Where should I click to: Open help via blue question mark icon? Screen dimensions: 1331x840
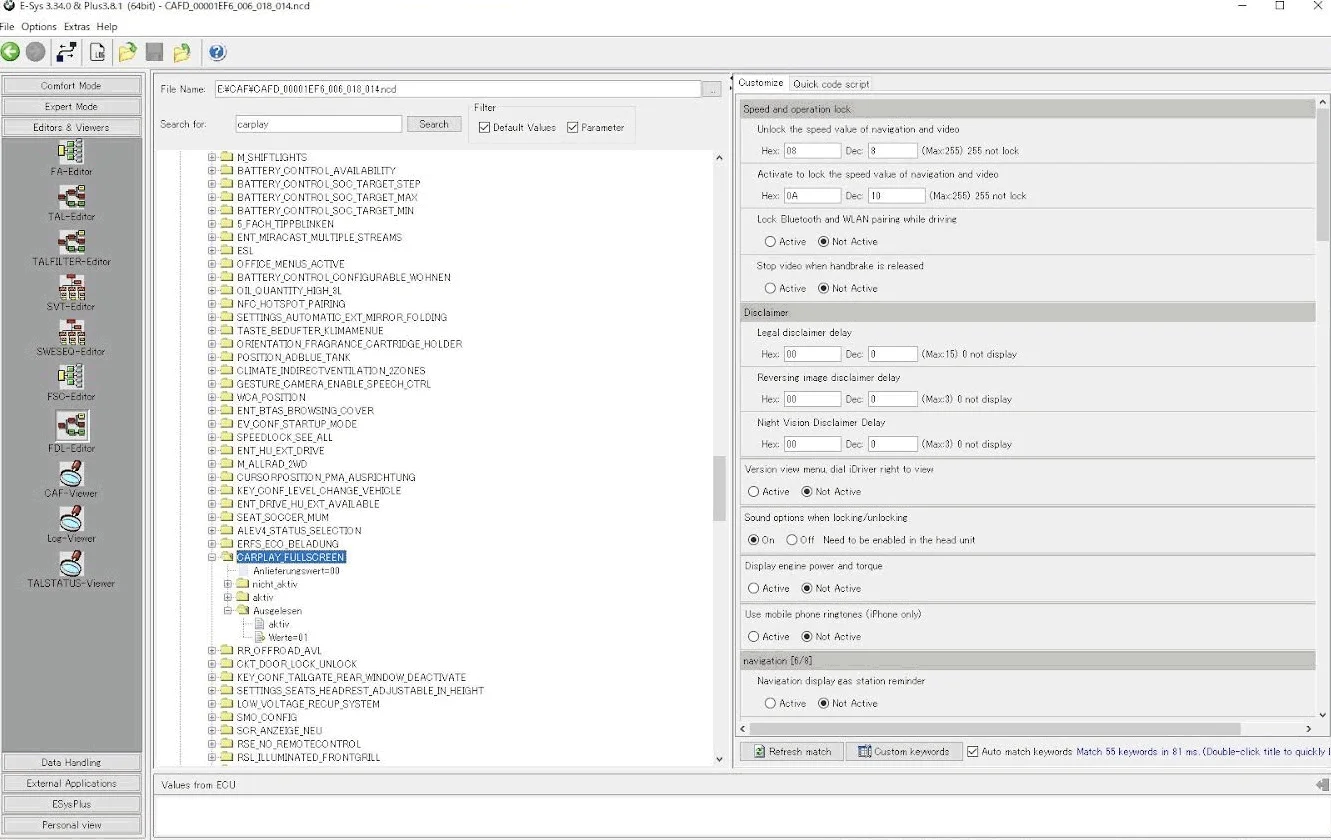click(x=217, y=52)
